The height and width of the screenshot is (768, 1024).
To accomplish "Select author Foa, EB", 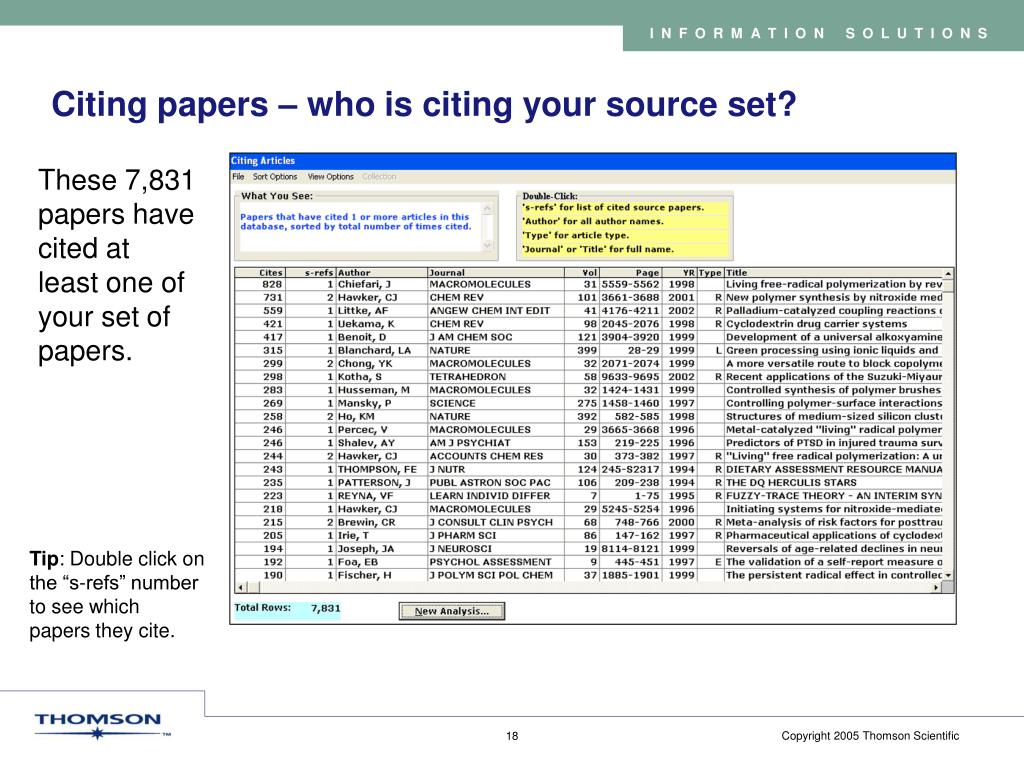I will click(x=358, y=562).
